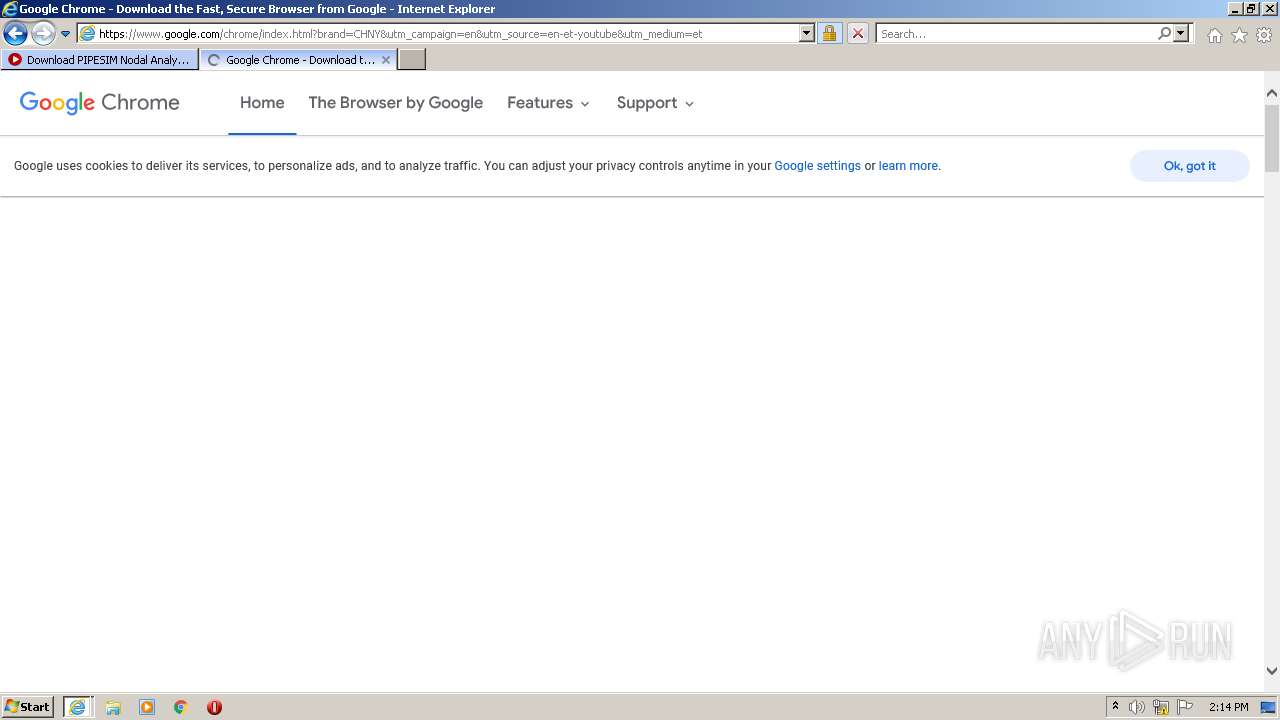
Task: Open a new blank tab
Action: pyautogui.click(x=412, y=60)
